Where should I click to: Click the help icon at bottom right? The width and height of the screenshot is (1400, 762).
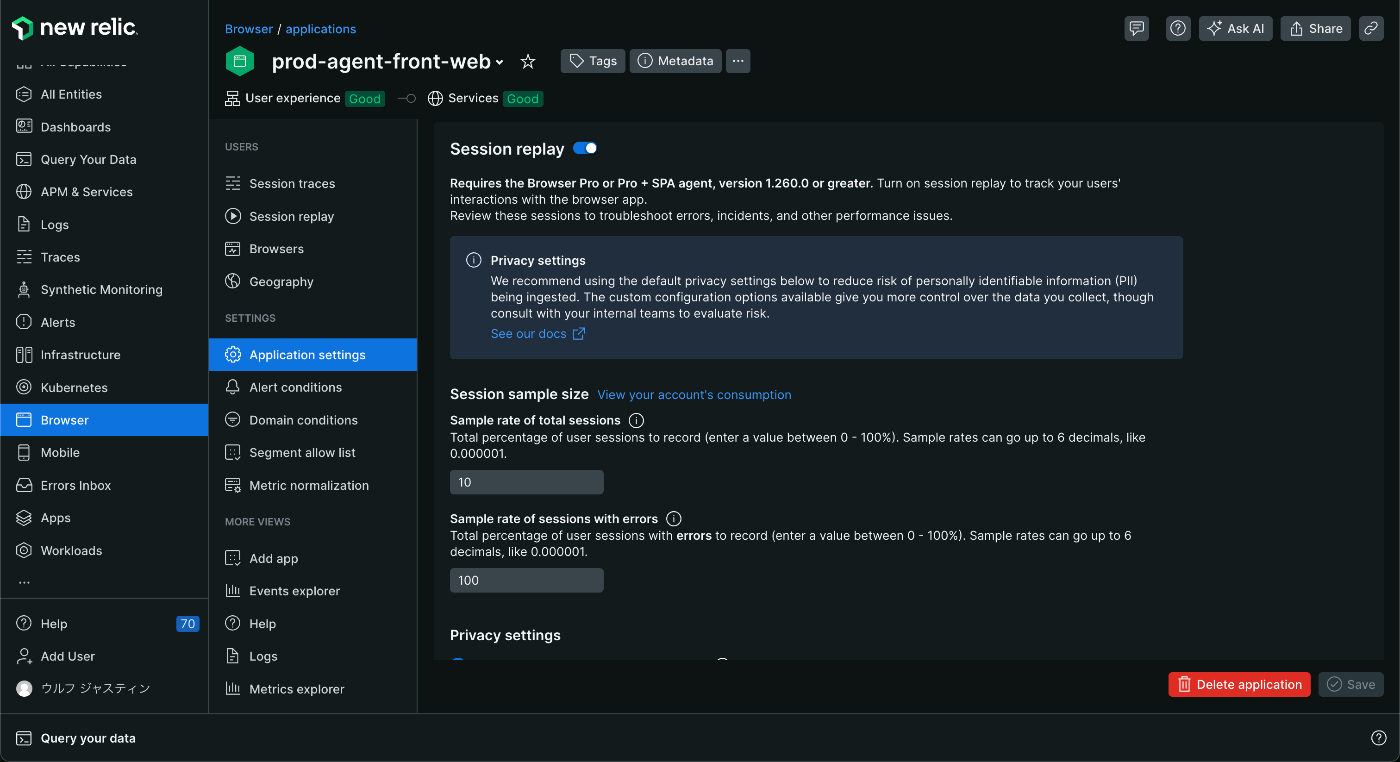tap(1378, 738)
